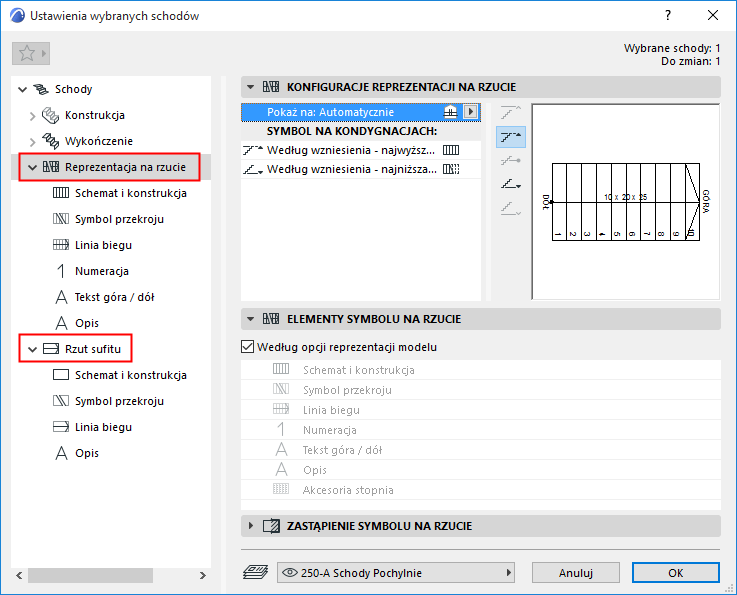Open the Tekst góra / dół page
Image resolution: width=737 pixels, height=595 pixels.
pyautogui.click(x=114, y=297)
